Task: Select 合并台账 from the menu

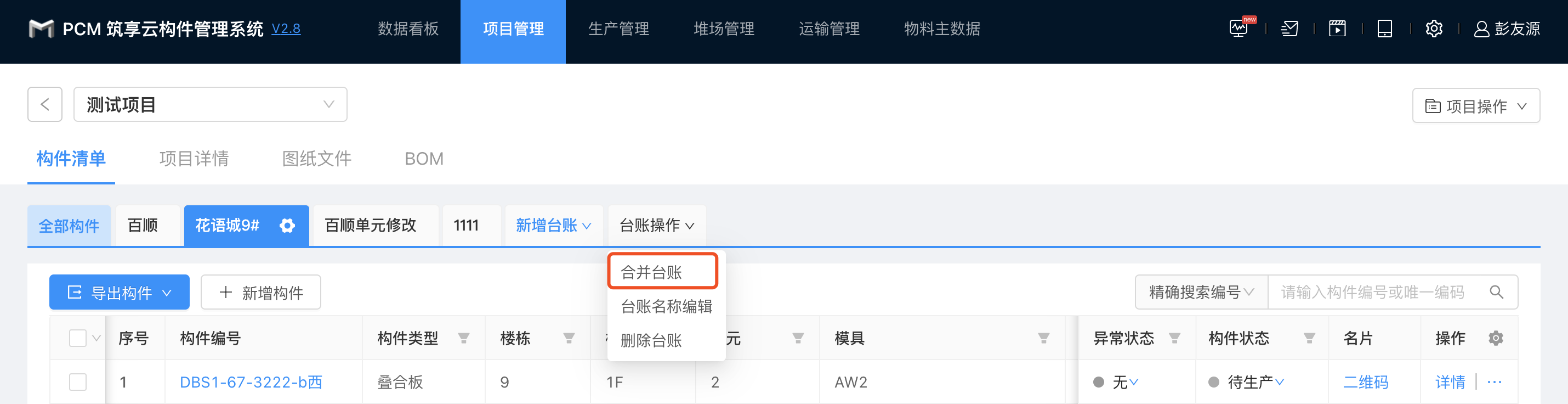Action: coord(651,272)
